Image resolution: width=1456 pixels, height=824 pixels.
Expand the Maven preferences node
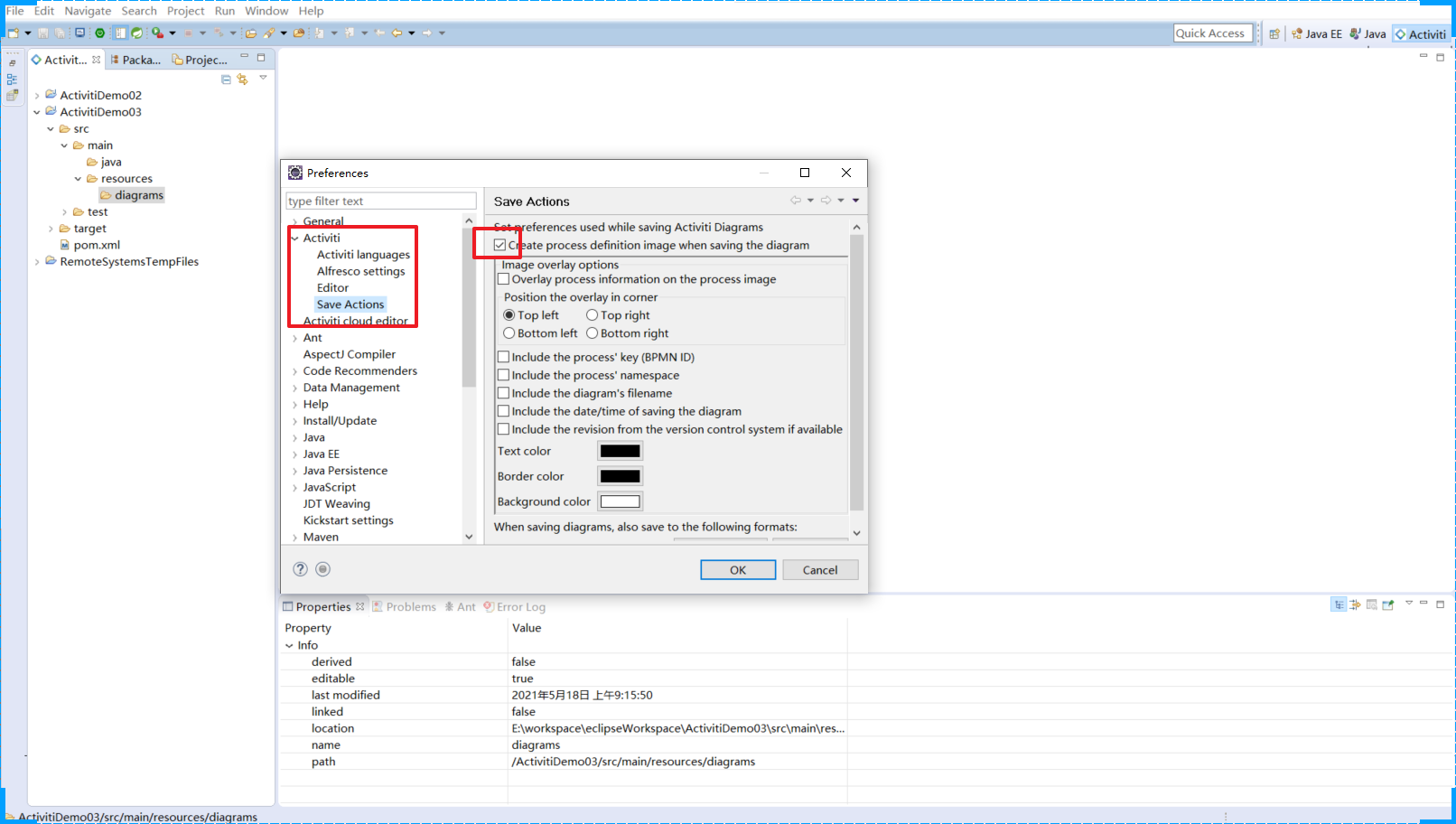(295, 538)
